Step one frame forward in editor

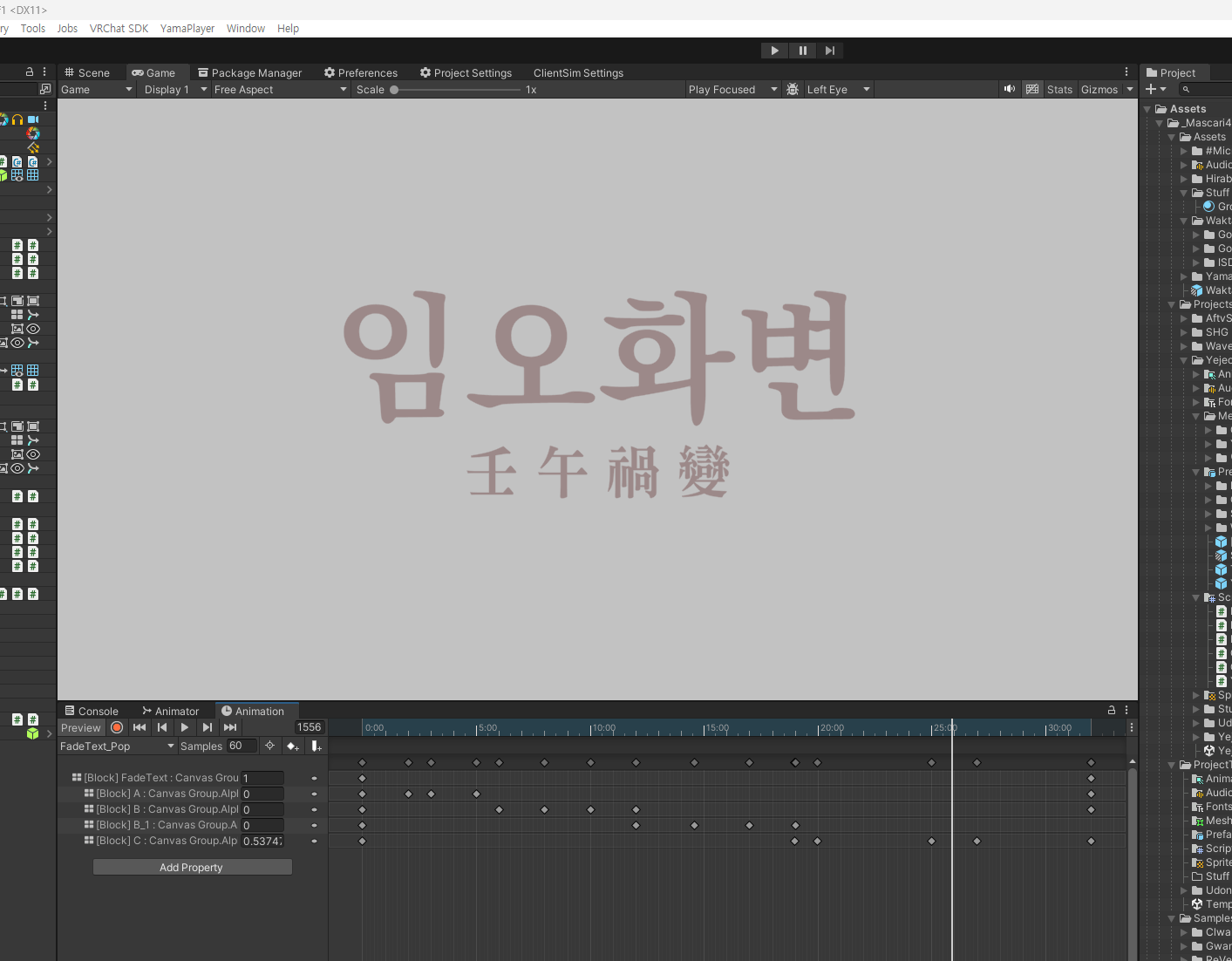click(x=830, y=51)
